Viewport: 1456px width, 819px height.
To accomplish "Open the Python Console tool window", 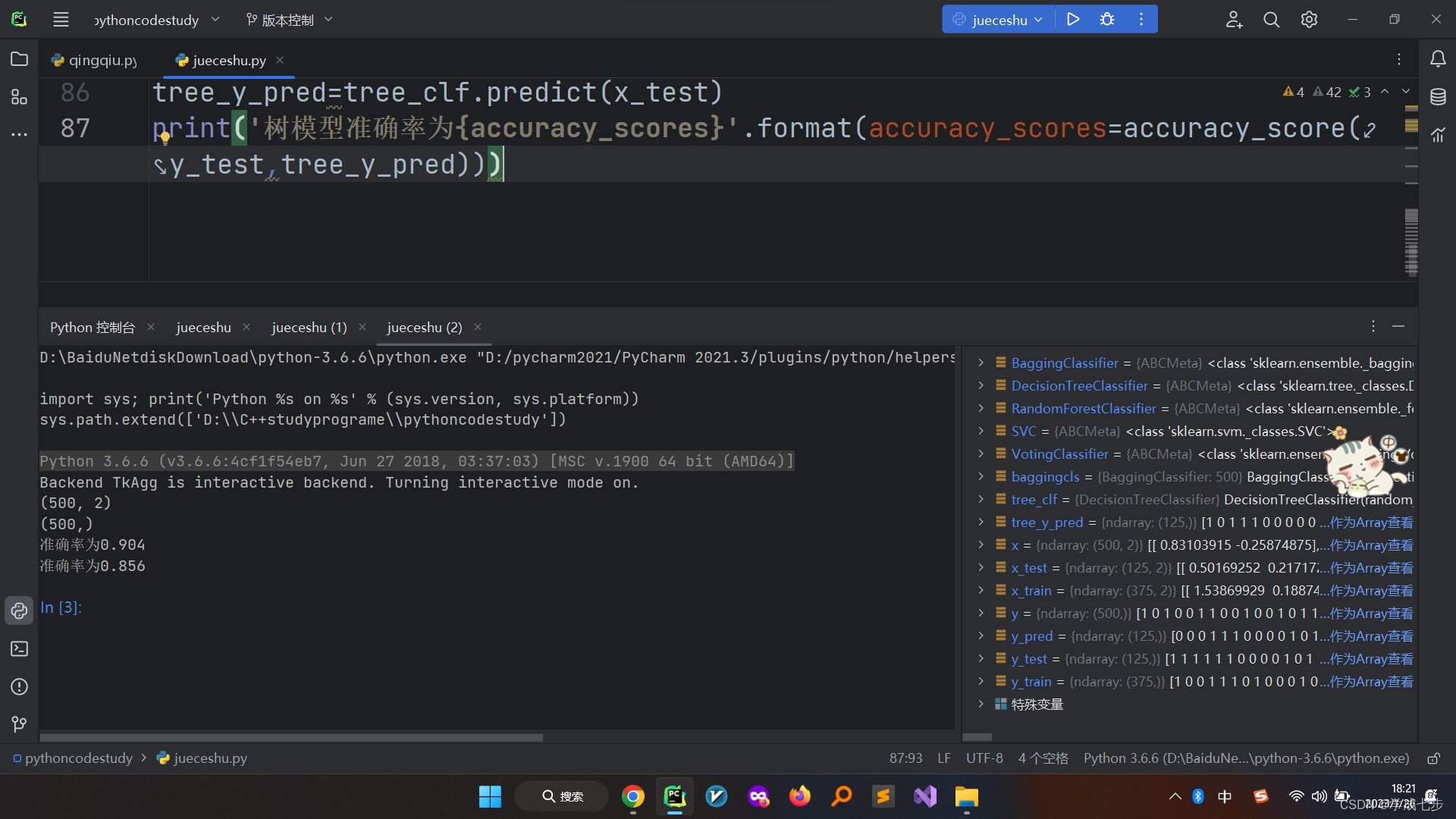I will [19, 610].
